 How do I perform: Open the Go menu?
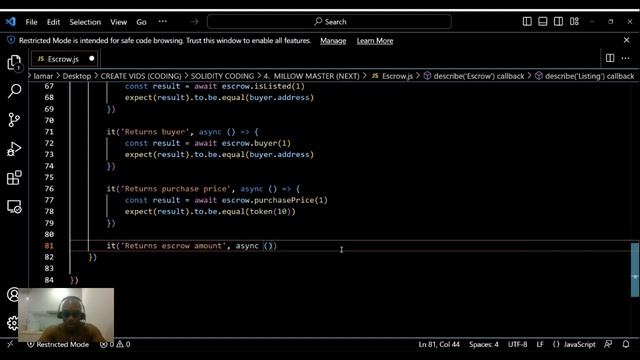[141, 22]
